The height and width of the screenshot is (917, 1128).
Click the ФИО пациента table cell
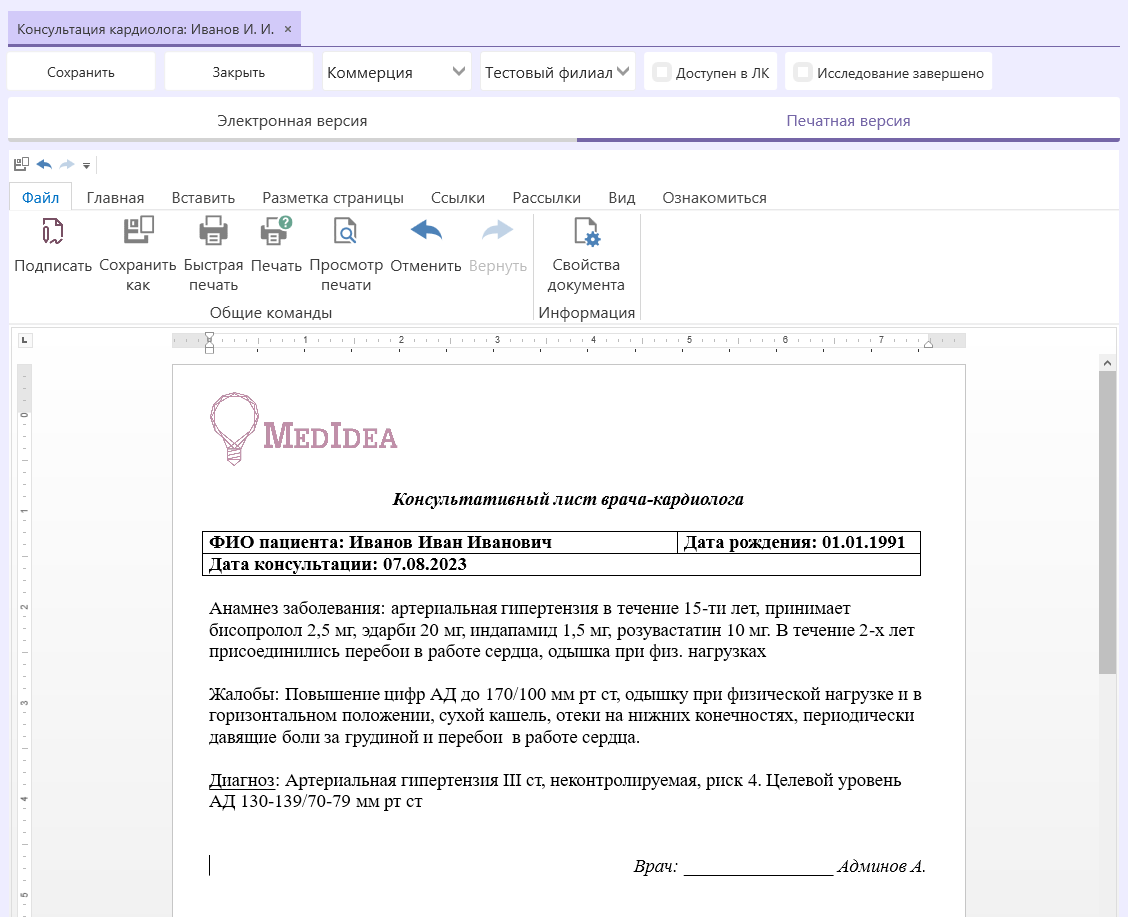pos(440,542)
